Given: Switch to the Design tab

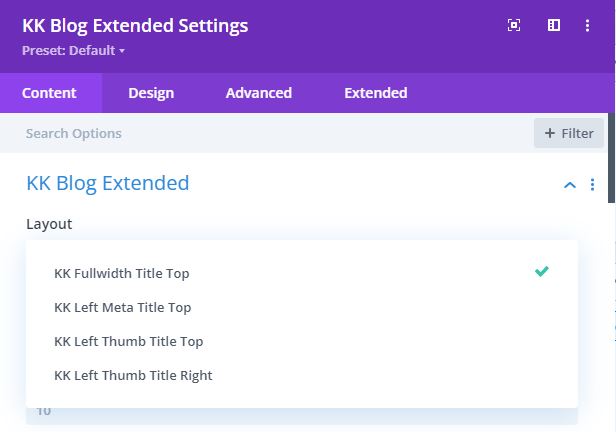Looking at the screenshot, I should tap(151, 93).
